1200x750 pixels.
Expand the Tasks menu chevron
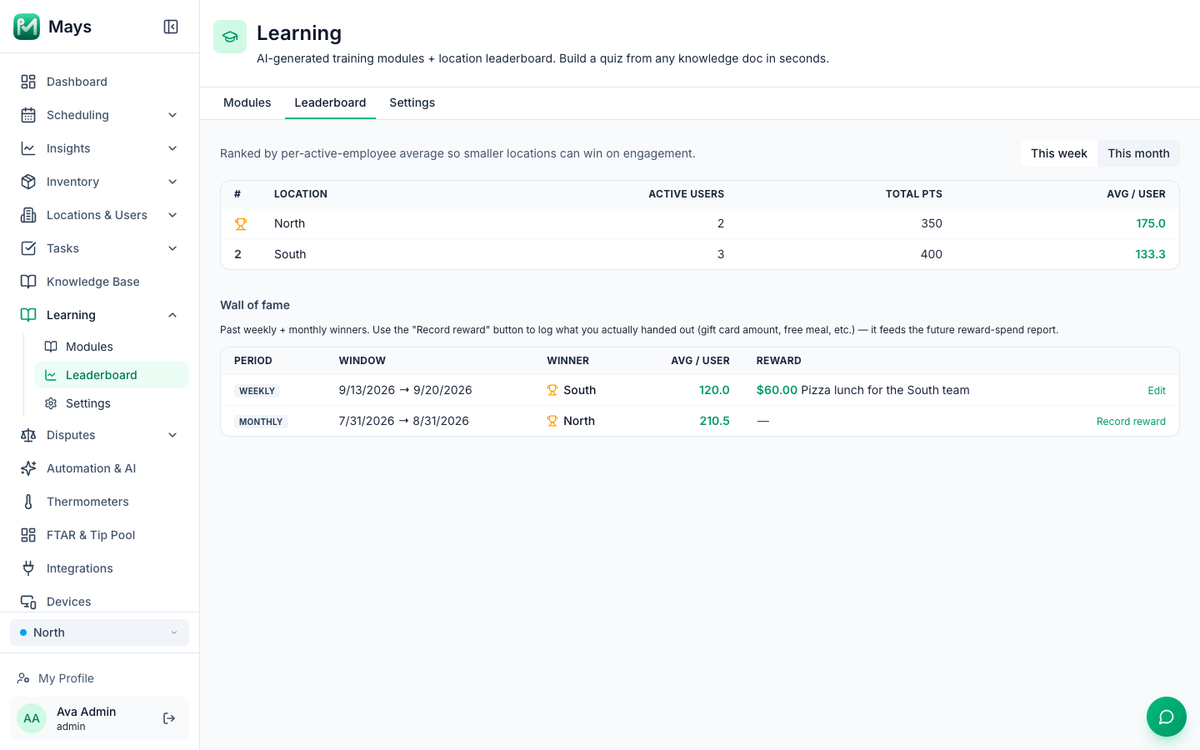[172, 248]
